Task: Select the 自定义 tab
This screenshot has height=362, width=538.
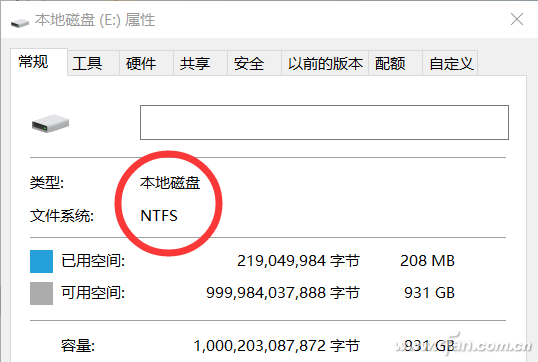Action: 450,63
